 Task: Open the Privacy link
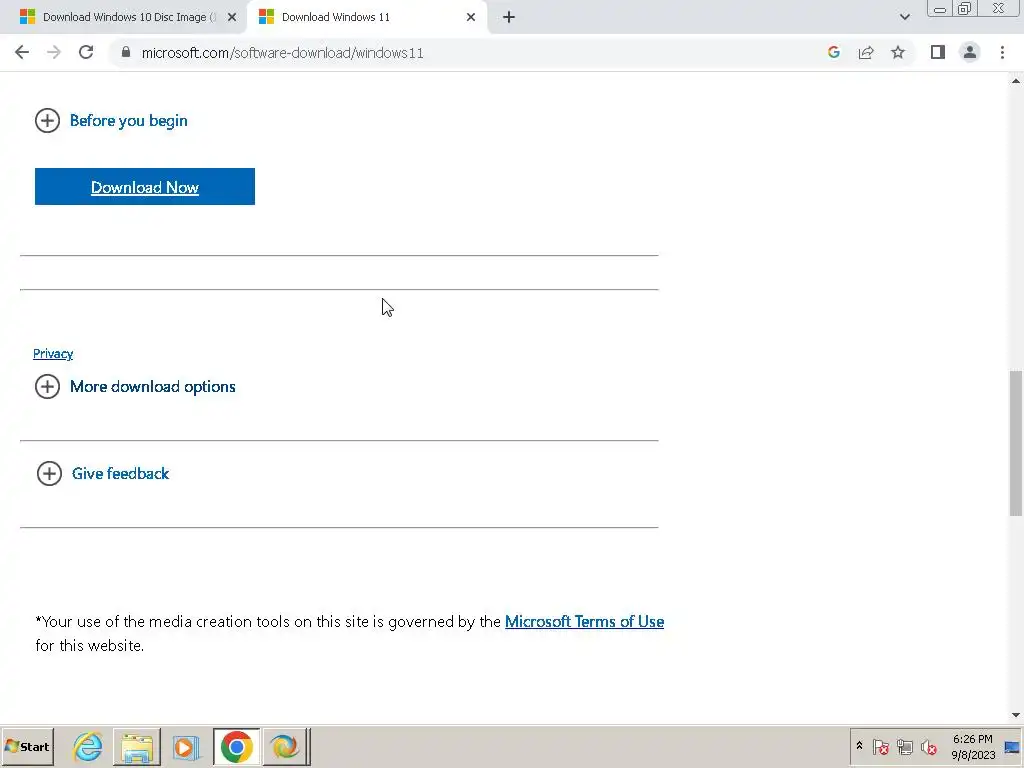pyautogui.click(x=53, y=353)
